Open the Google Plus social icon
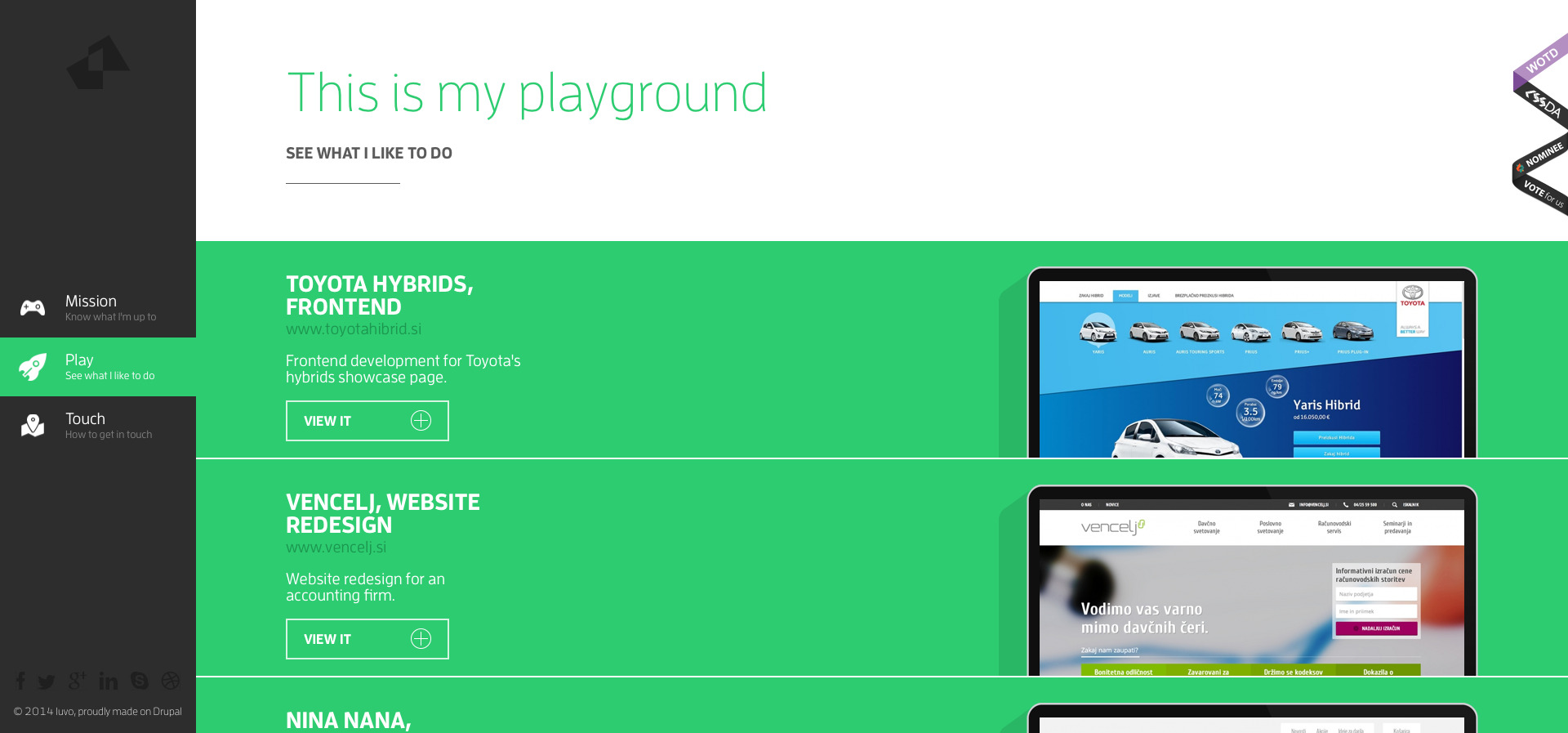Screen dimensions: 1568x733 pos(78,680)
